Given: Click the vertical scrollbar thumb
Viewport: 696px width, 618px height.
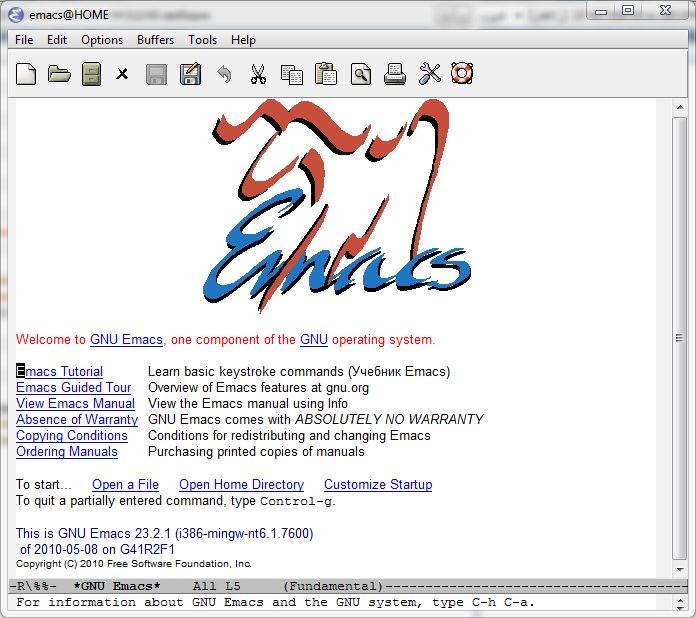Looking at the screenshot, I should pos(680,338).
